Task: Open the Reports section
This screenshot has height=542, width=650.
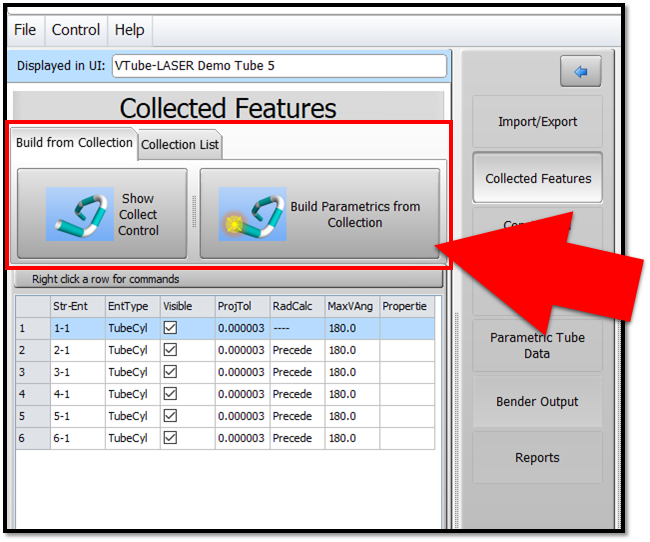Action: (537, 458)
